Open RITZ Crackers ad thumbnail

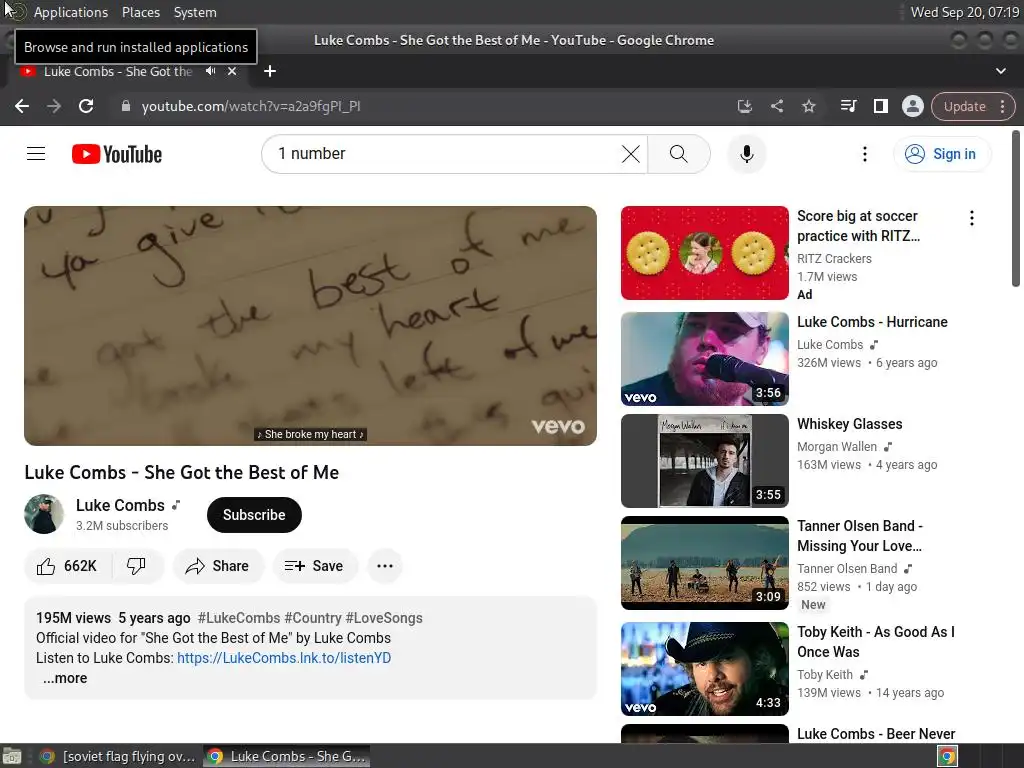tap(705, 253)
